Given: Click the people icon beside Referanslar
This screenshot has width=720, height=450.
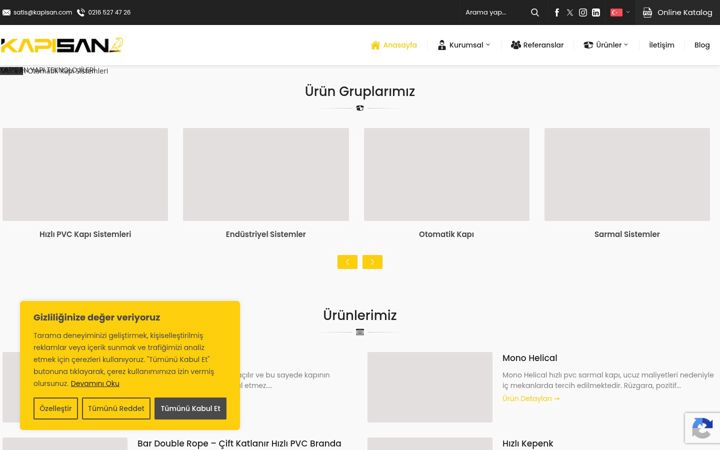Looking at the screenshot, I should [x=516, y=45].
